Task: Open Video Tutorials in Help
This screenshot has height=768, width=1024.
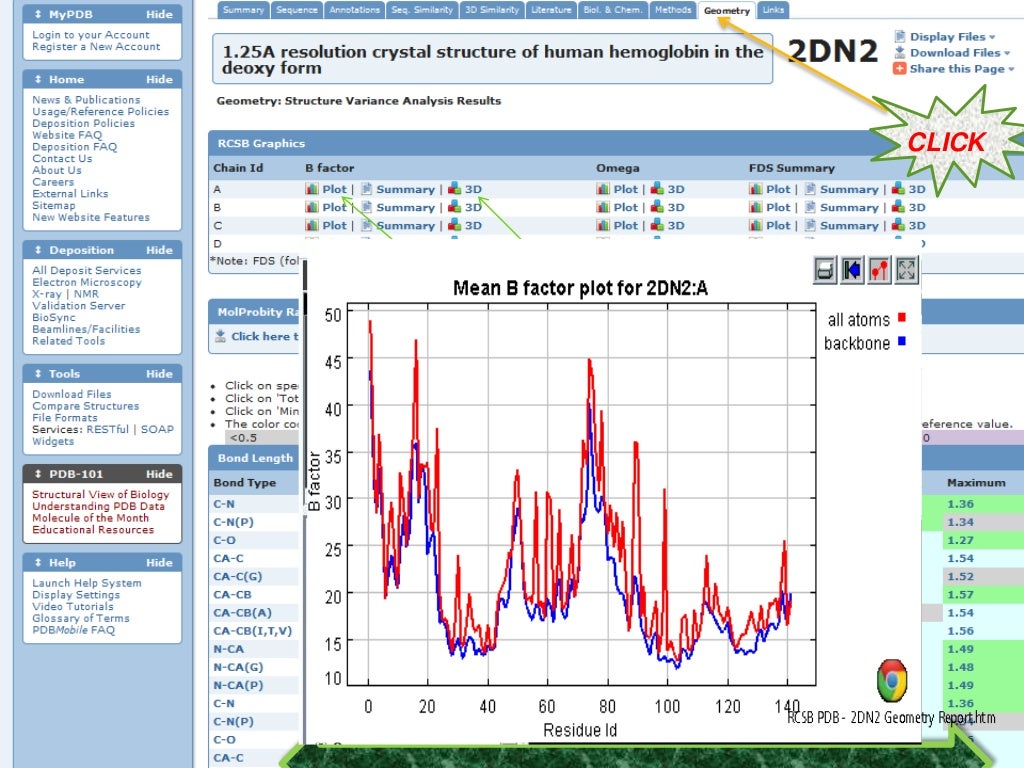Action: [72, 606]
